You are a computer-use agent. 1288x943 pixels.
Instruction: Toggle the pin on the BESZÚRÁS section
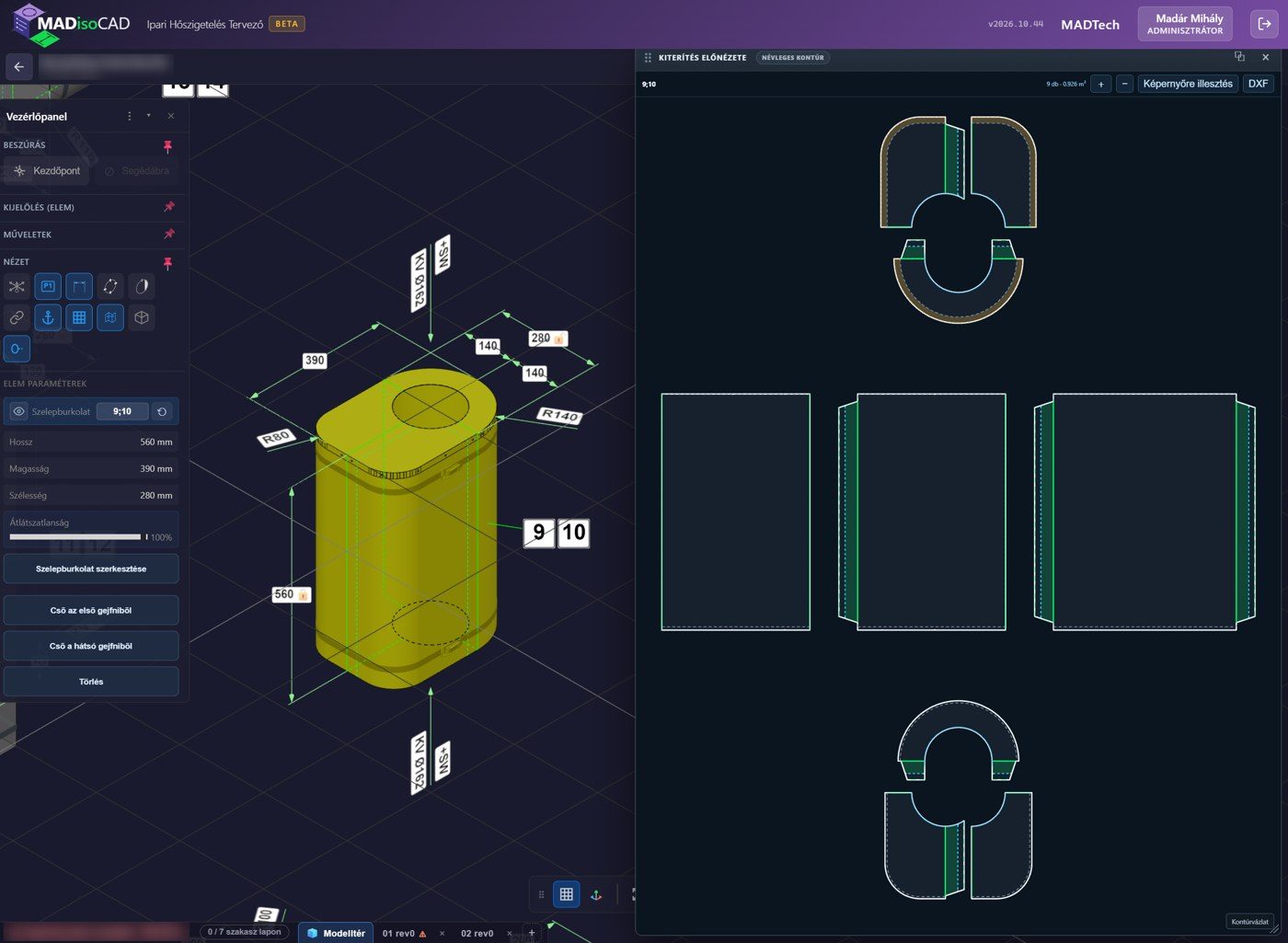coord(167,145)
